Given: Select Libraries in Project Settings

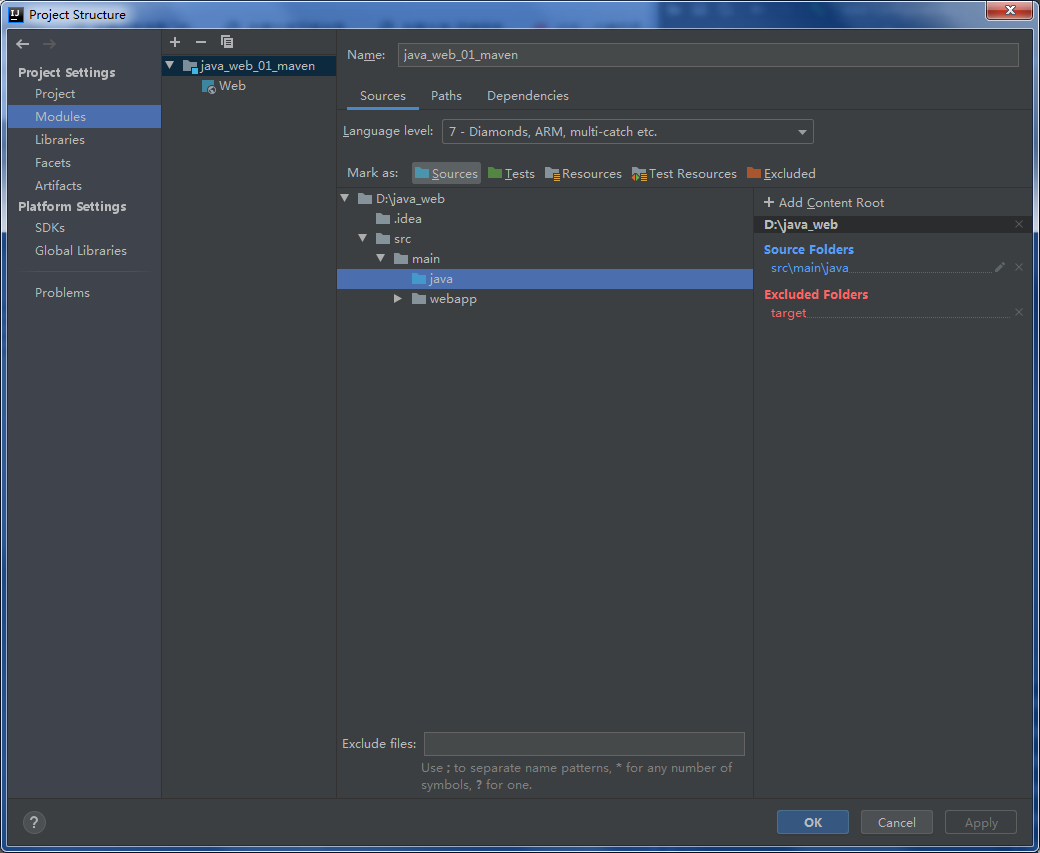Looking at the screenshot, I should (60, 140).
